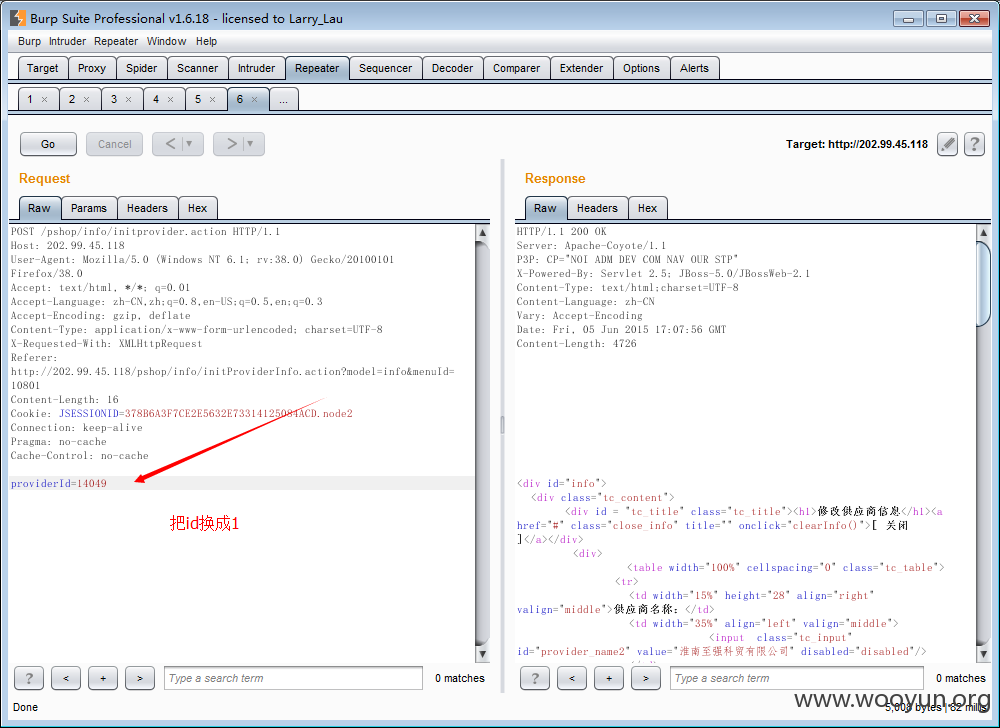Click the Content-Length: 4726 line
1000x728 pixels.
pyautogui.click(x=577, y=344)
